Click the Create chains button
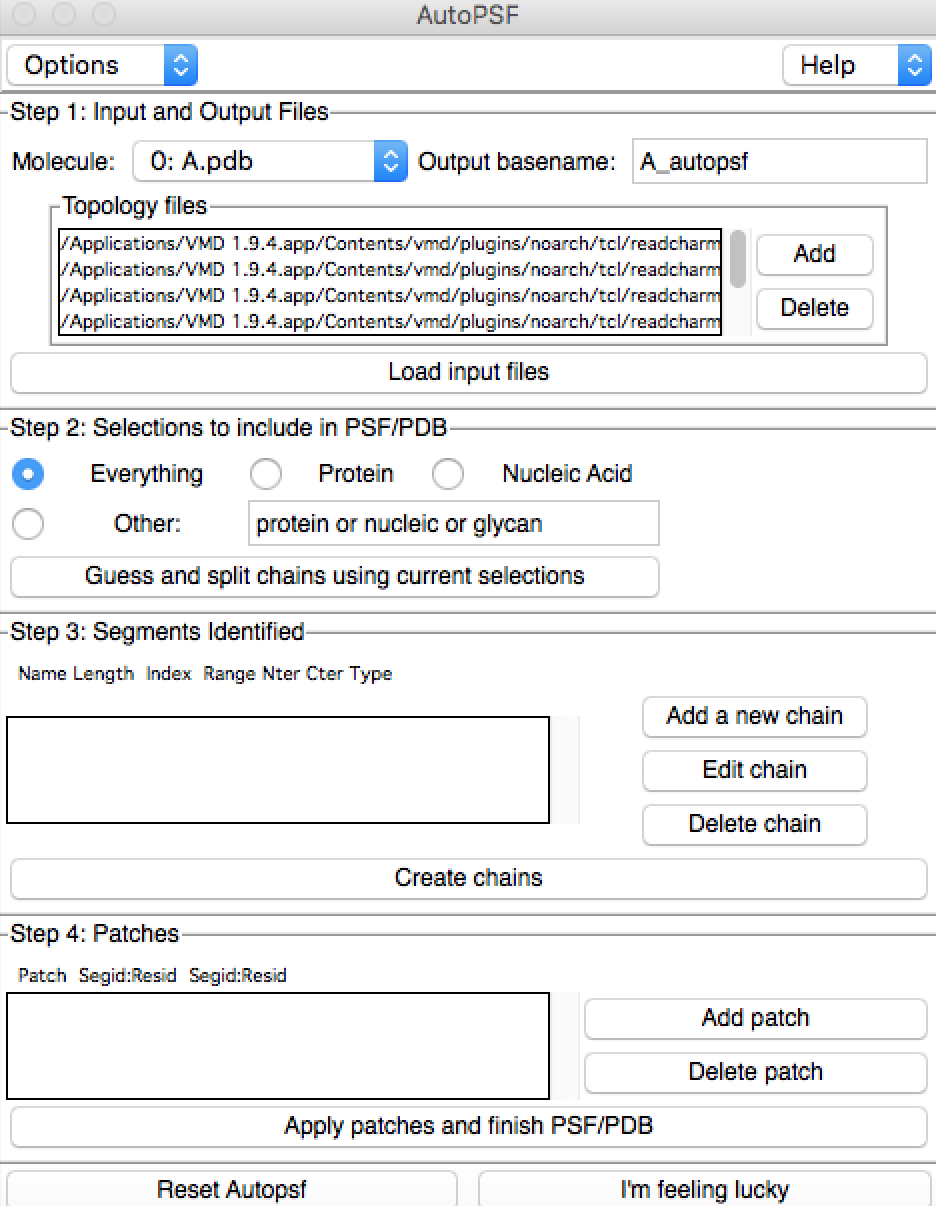The width and height of the screenshot is (936, 1206). point(468,878)
